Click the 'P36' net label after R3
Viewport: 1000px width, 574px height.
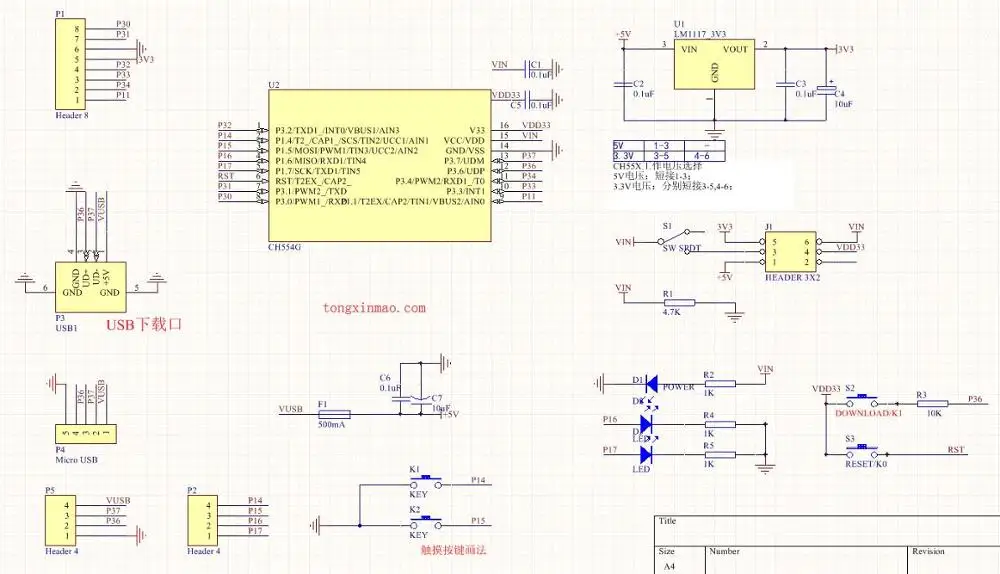pyautogui.click(x=975, y=399)
